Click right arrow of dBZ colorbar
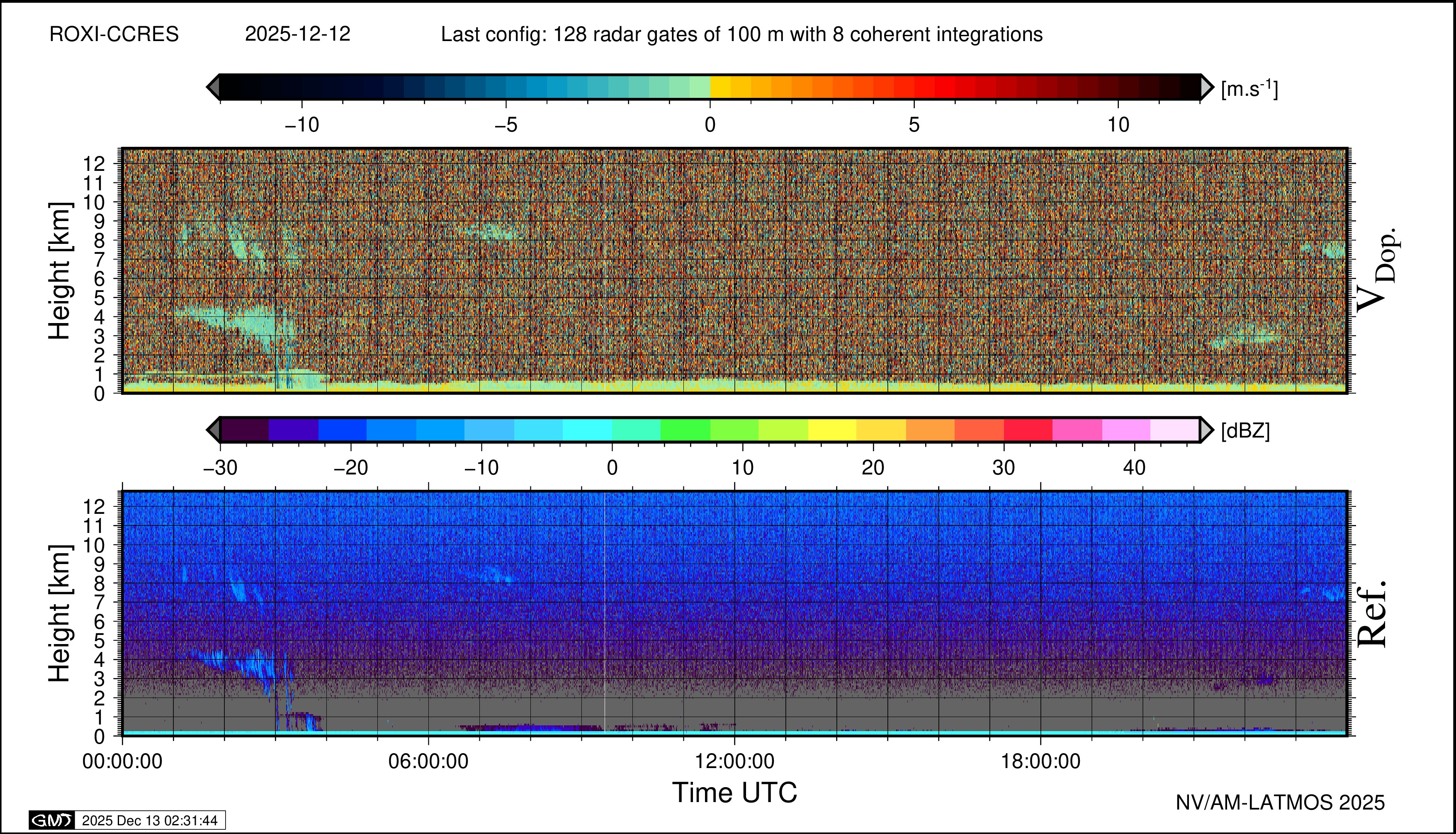 (x=1206, y=430)
